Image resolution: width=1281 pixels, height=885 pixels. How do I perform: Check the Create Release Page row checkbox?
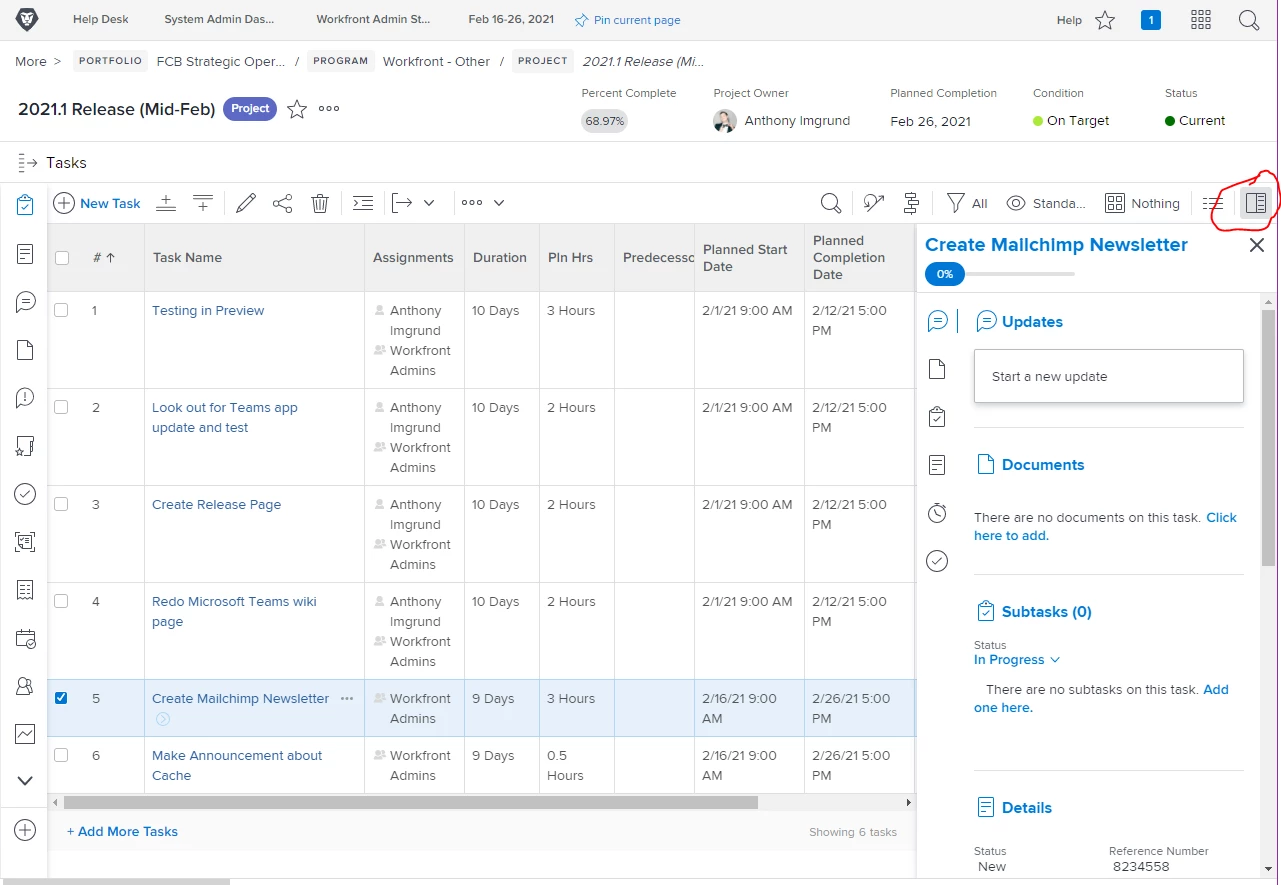[x=61, y=504]
